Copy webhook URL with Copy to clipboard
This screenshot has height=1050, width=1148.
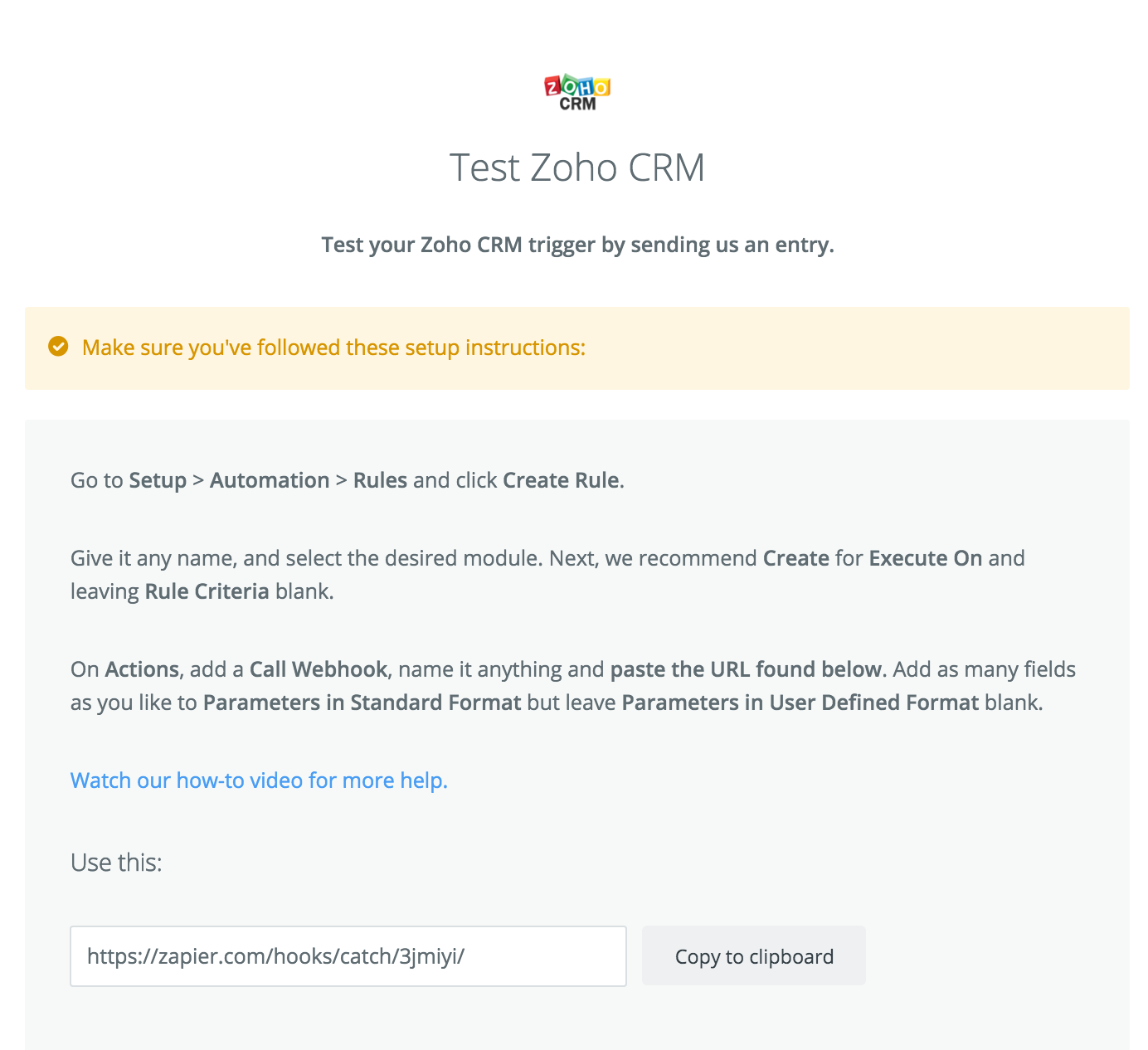point(754,956)
